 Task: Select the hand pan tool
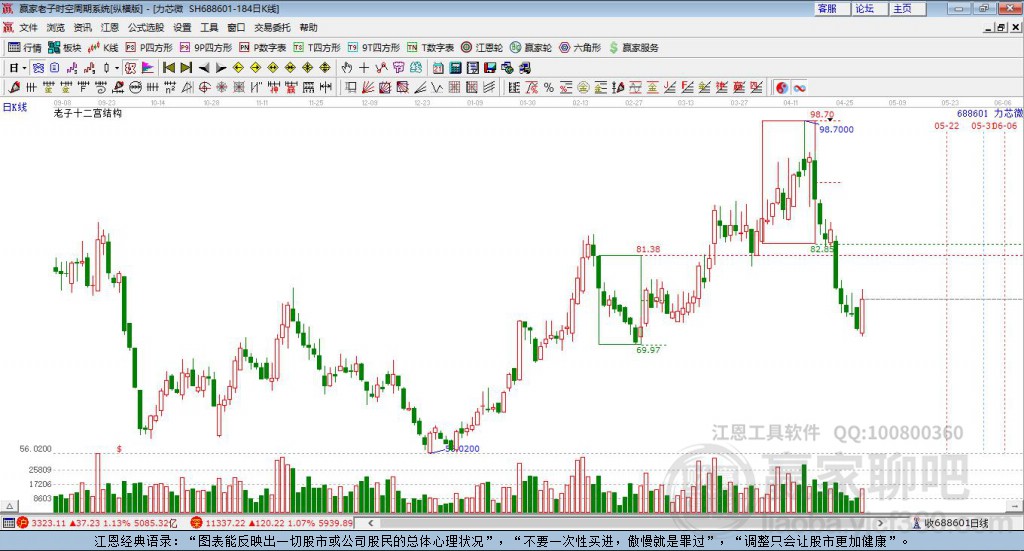347,68
